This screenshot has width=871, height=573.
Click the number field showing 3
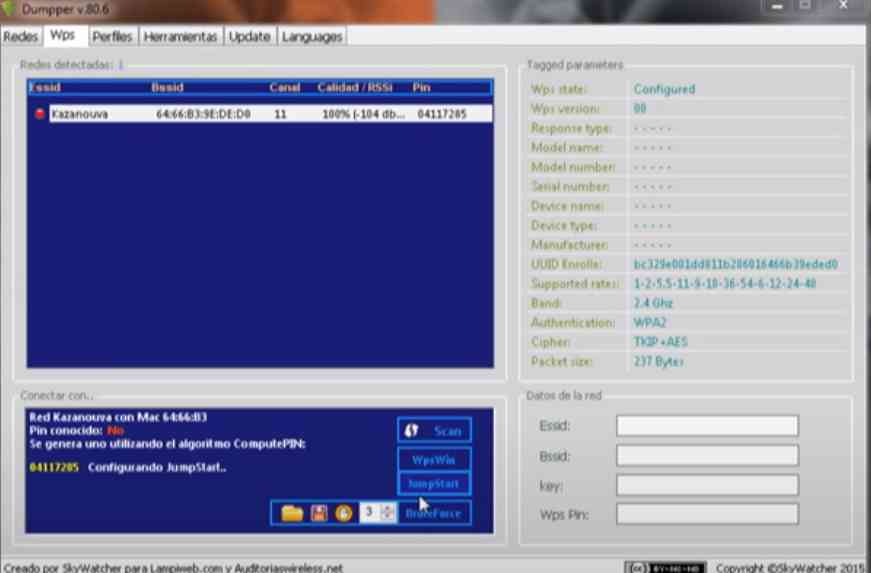coord(371,512)
